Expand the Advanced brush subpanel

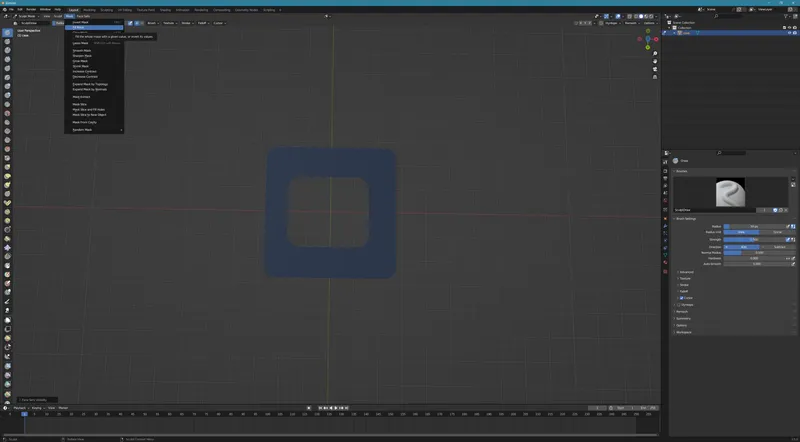pyautogui.click(x=686, y=272)
